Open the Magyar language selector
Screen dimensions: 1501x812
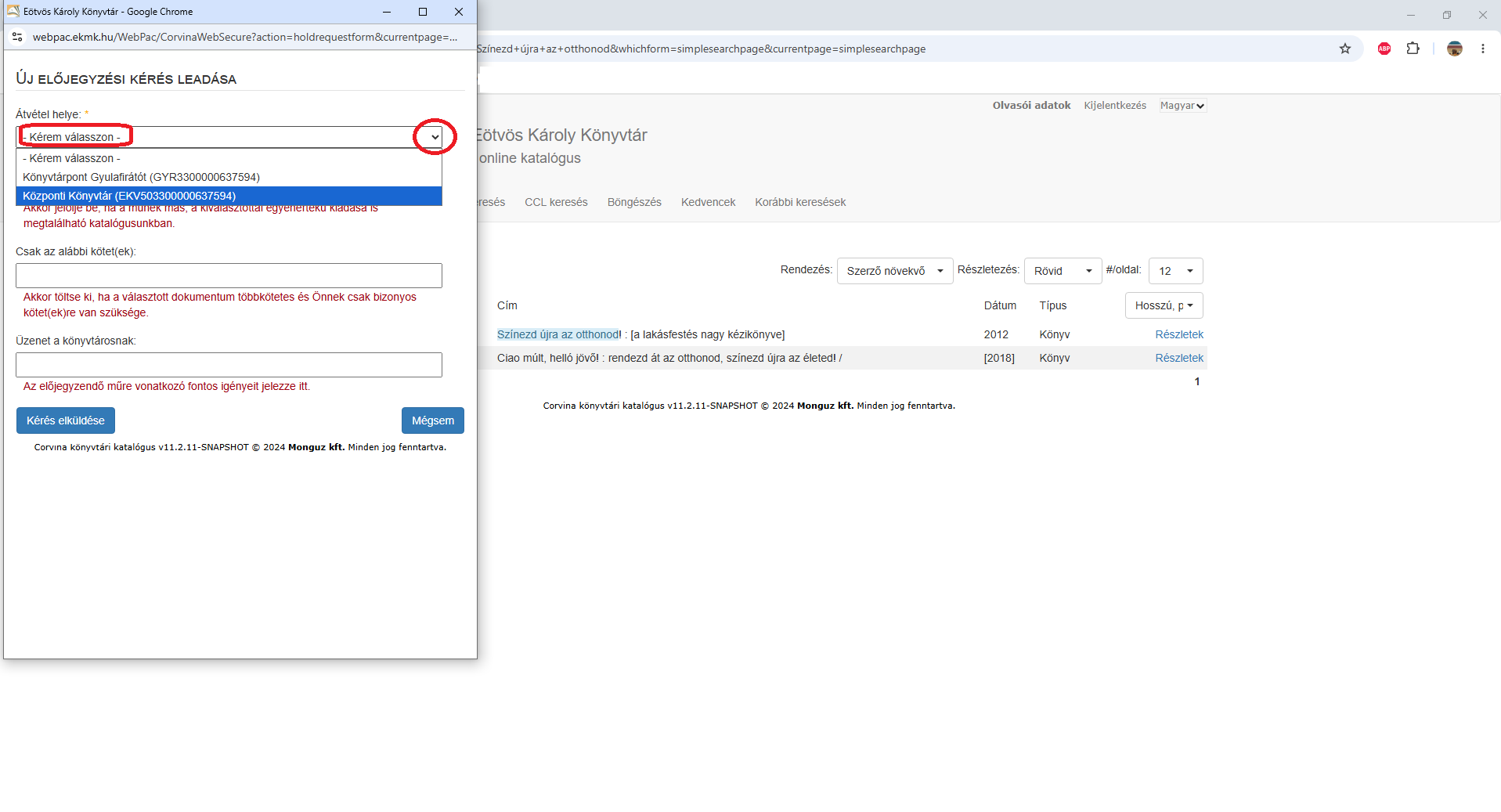click(1182, 106)
